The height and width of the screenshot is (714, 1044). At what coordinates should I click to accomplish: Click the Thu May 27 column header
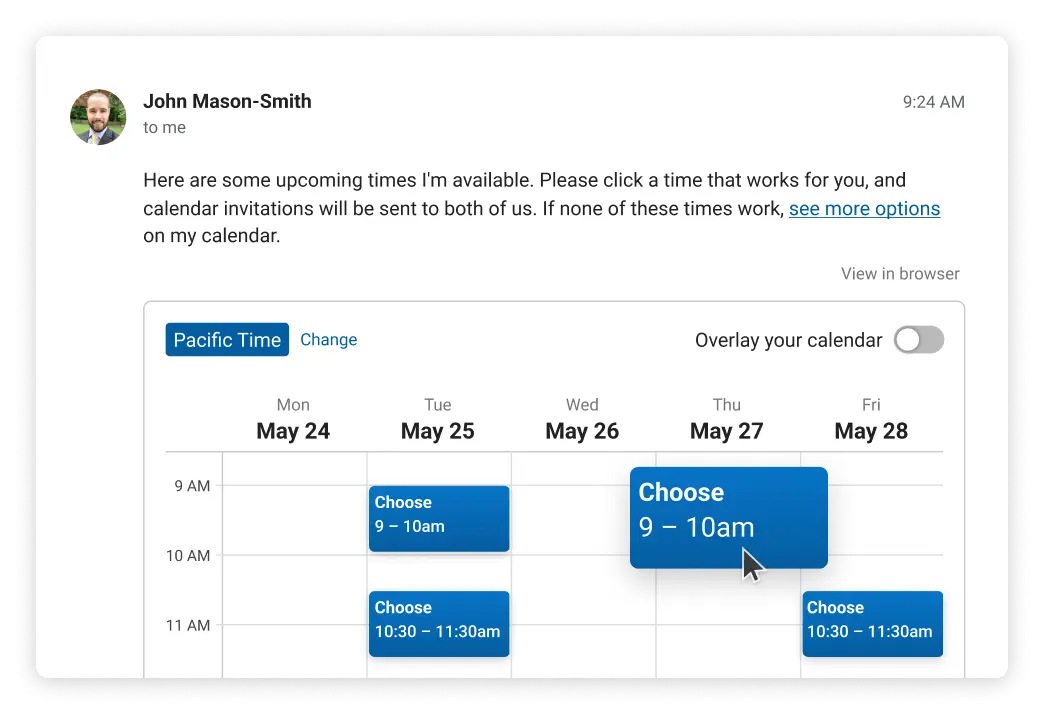[x=727, y=419]
